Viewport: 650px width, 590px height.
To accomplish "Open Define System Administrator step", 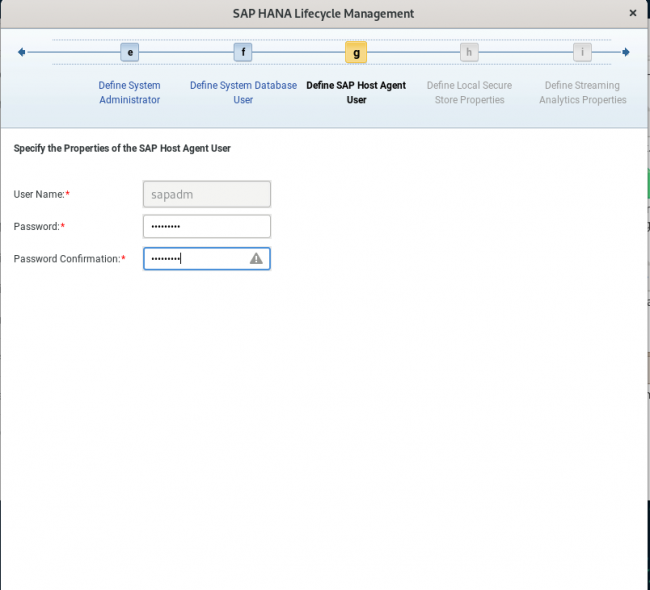I will click(129, 92).
